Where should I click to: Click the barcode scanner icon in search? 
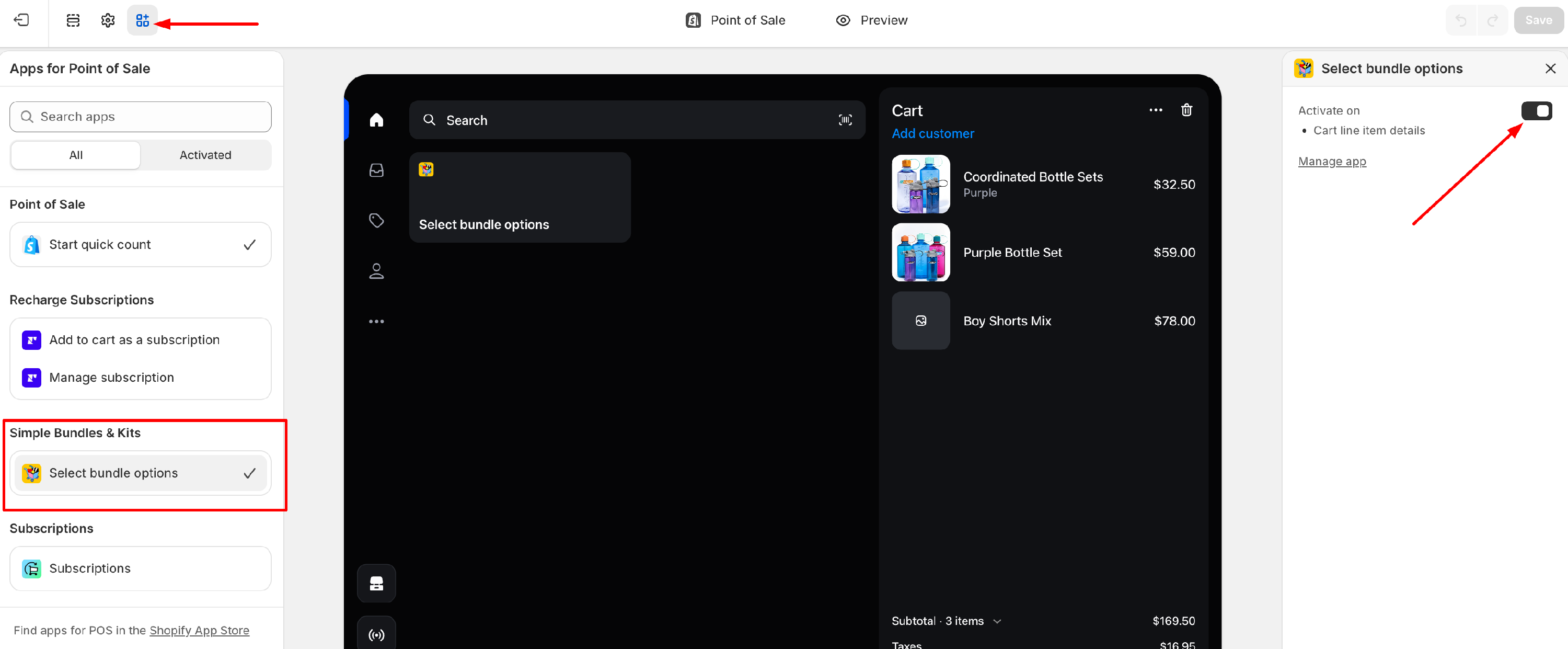pos(845,120)
